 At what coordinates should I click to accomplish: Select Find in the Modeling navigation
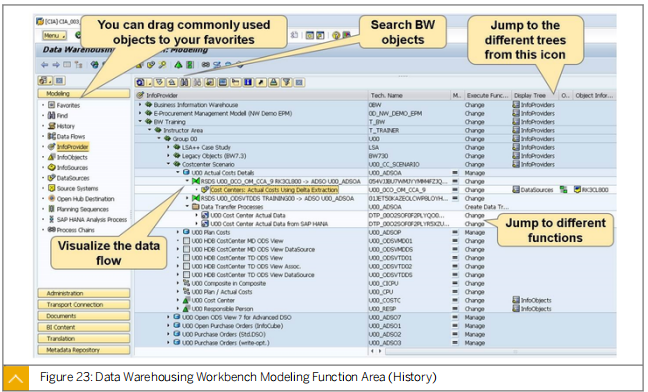click(62, 116)
